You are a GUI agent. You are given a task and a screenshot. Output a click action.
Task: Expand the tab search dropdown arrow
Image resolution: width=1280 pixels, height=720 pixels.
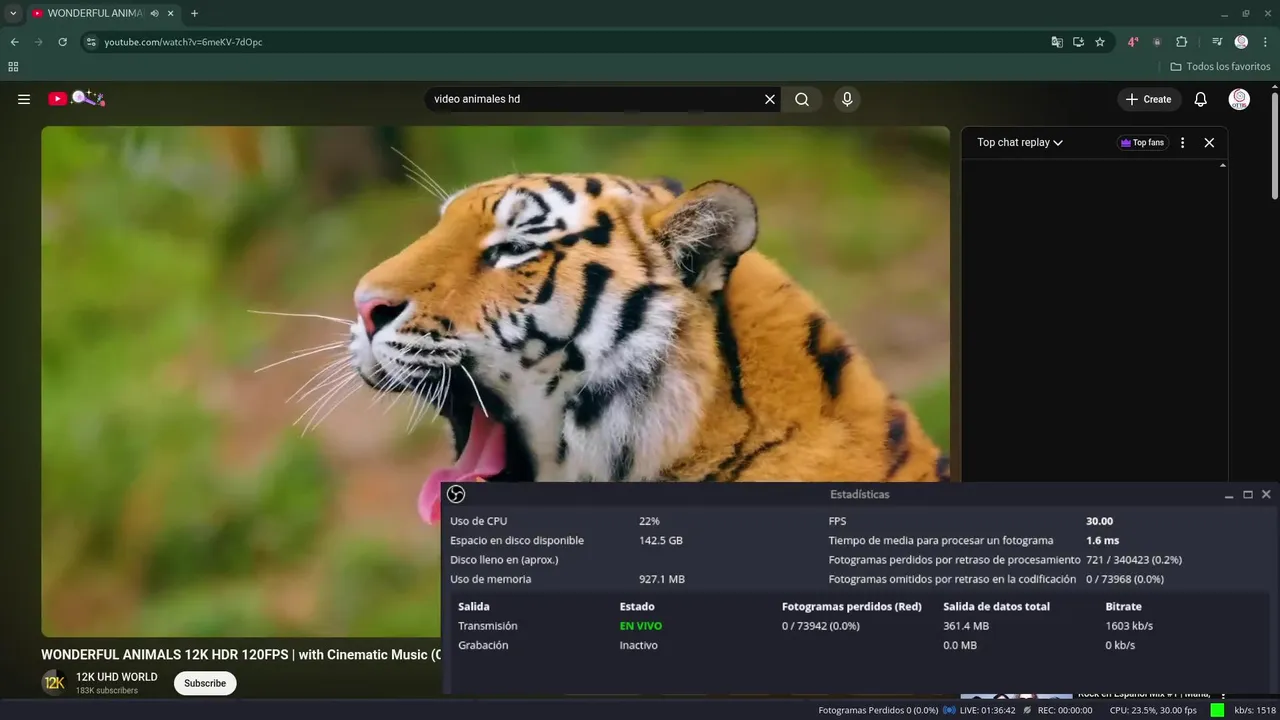pos(13,13)
